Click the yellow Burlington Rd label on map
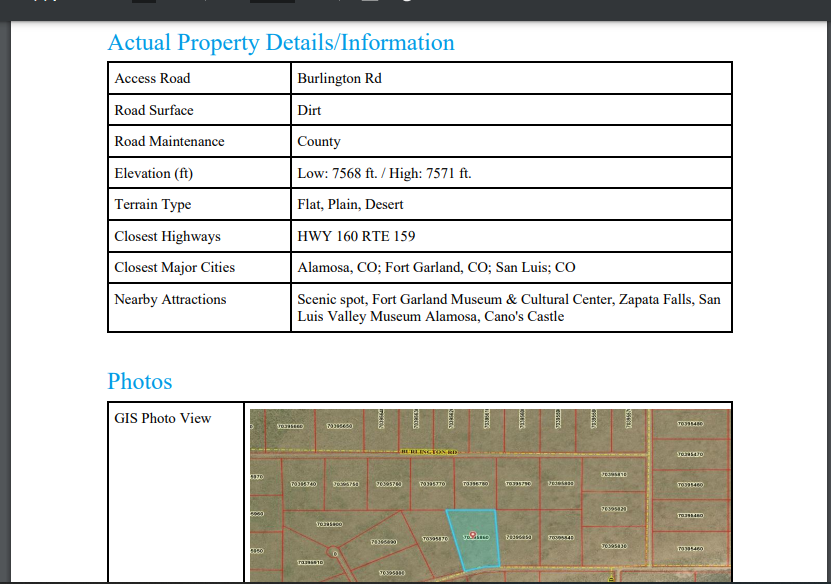Image resolution: width=831 pixels, height=584 pixels. [x=428, y=452]
